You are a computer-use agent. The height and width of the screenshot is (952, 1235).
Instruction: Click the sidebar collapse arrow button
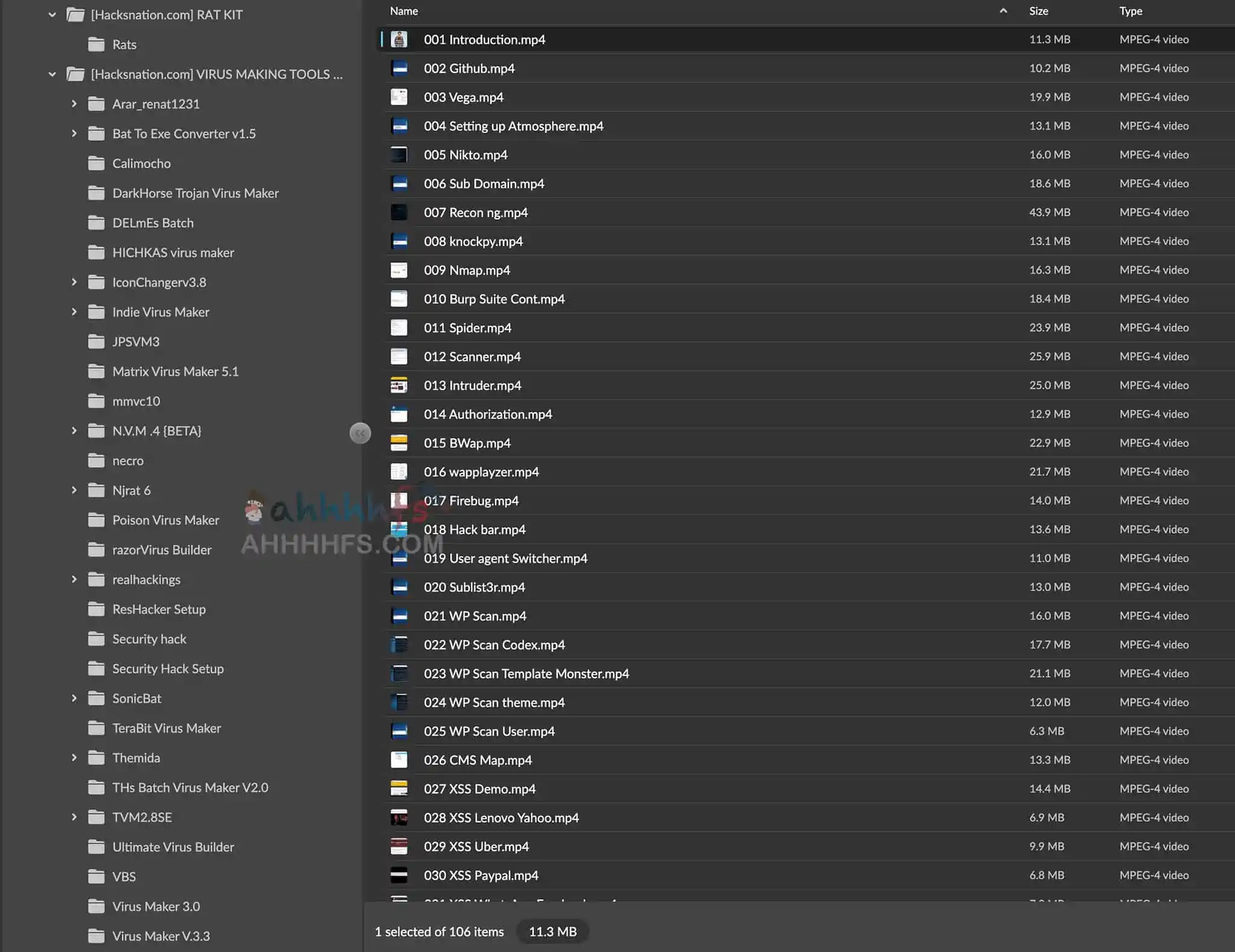360,433
